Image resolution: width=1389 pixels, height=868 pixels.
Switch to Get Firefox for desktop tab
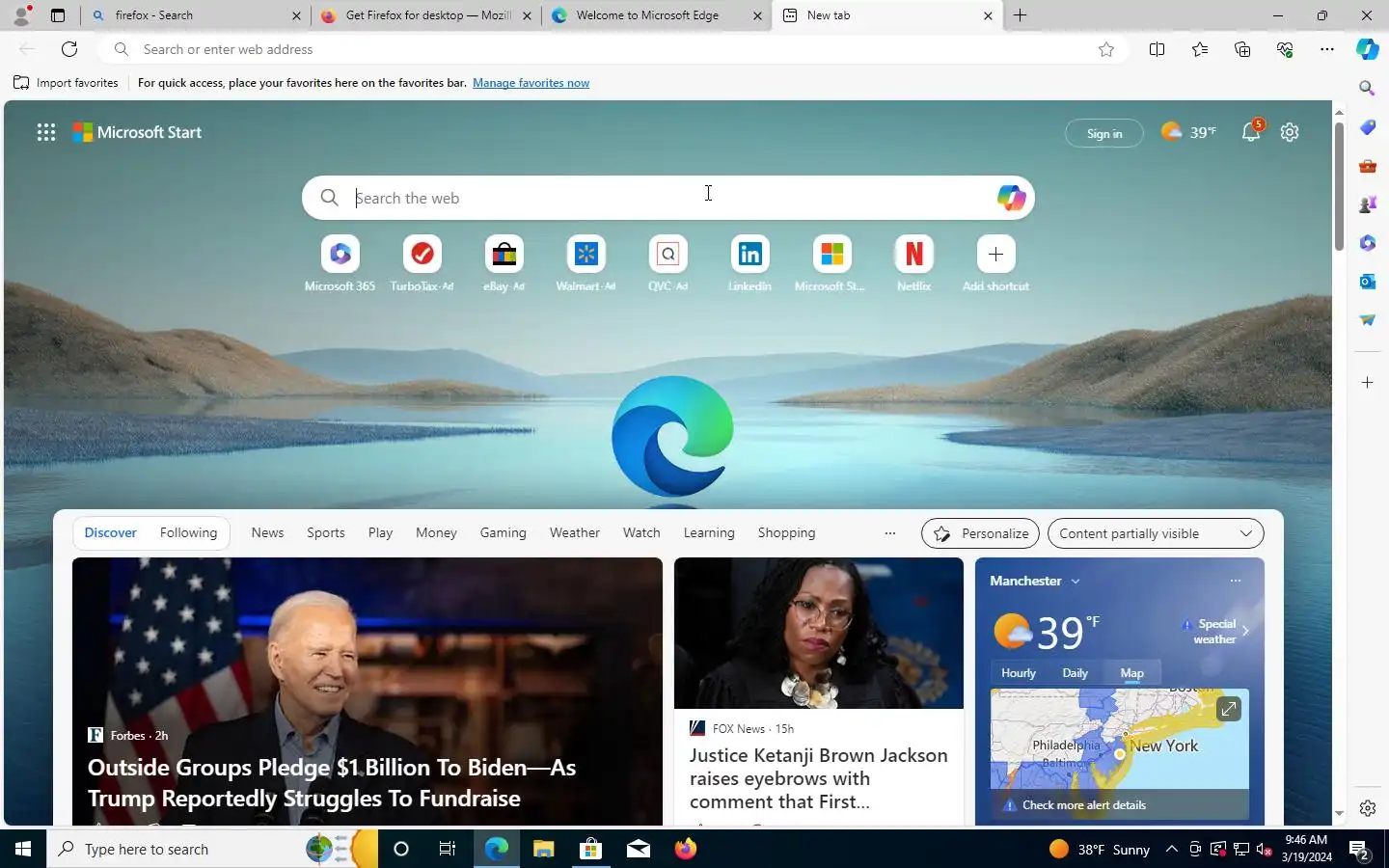[427, 15]
